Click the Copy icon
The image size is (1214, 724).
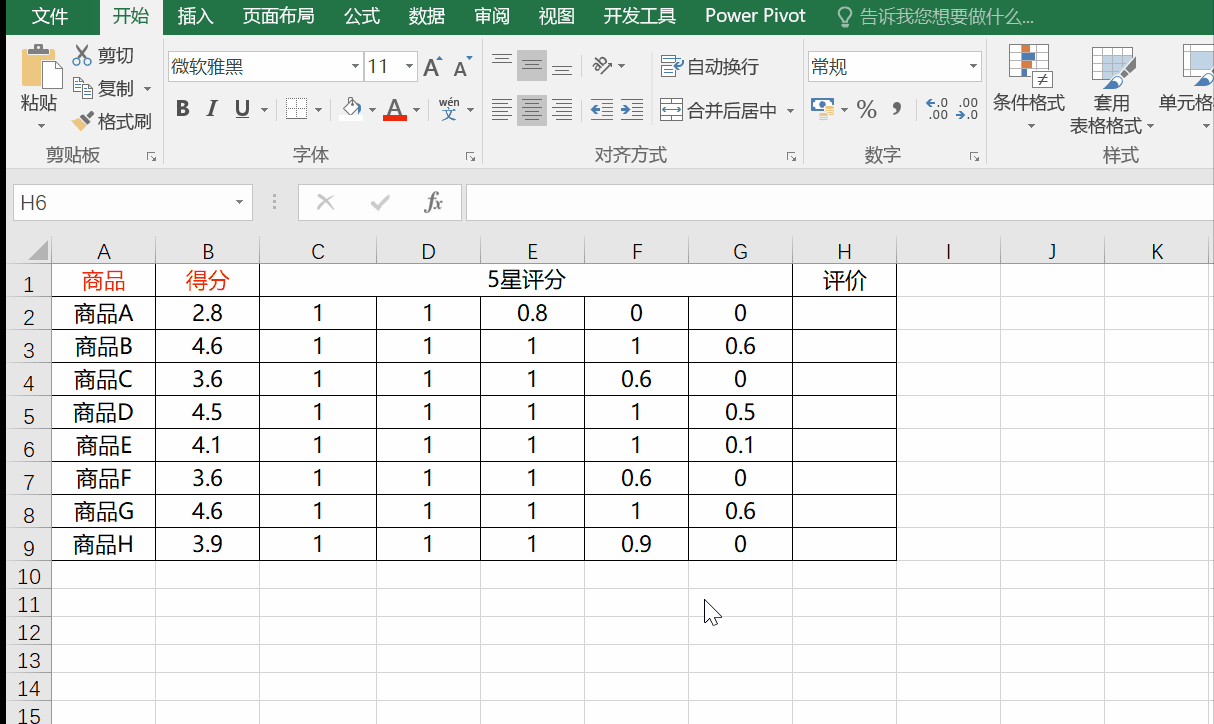82,88
